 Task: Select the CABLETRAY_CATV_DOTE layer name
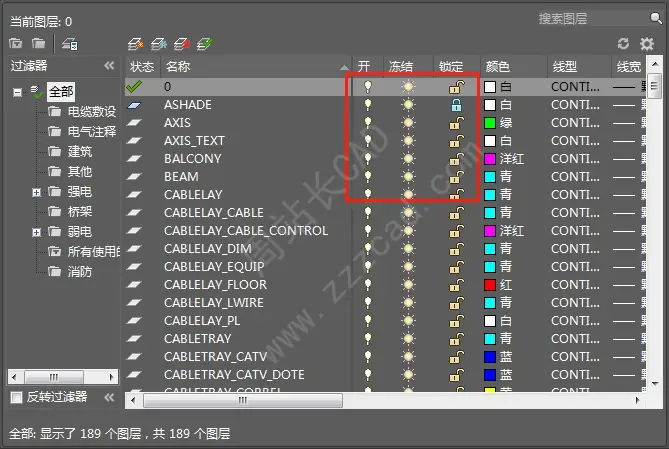click(x=234, y=375)
